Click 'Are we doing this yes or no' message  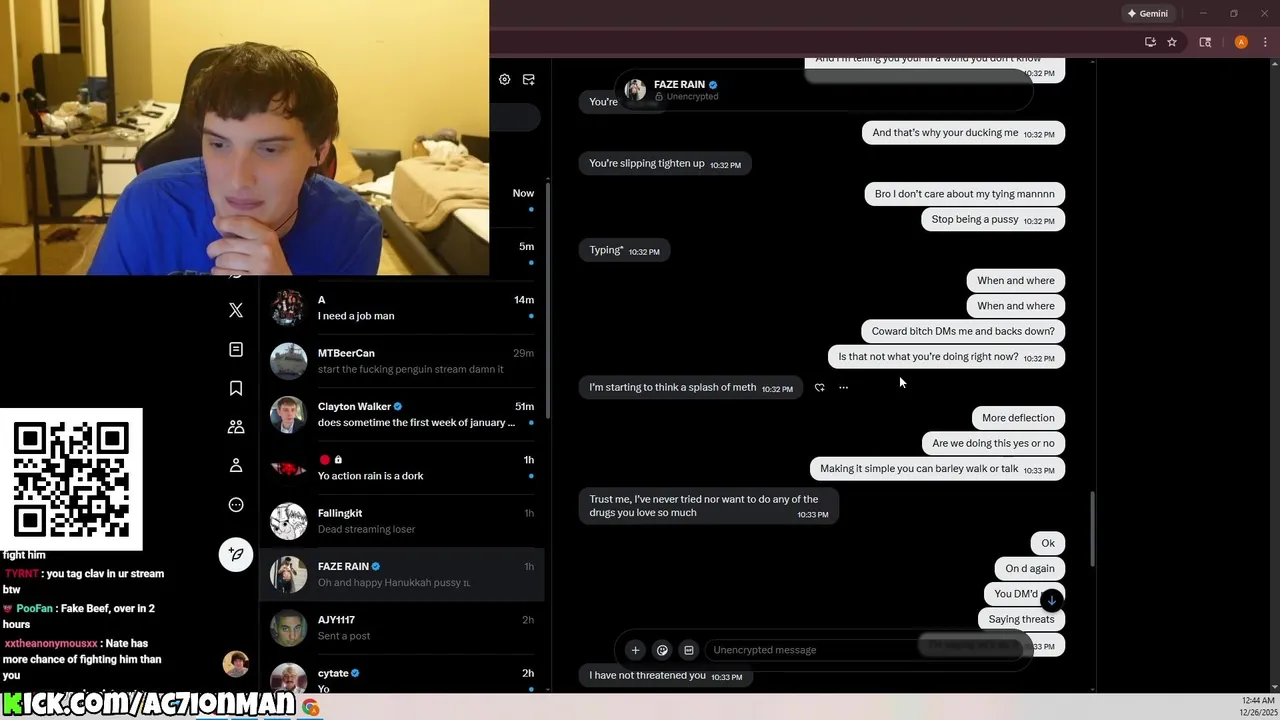click(x=993, y=443)
